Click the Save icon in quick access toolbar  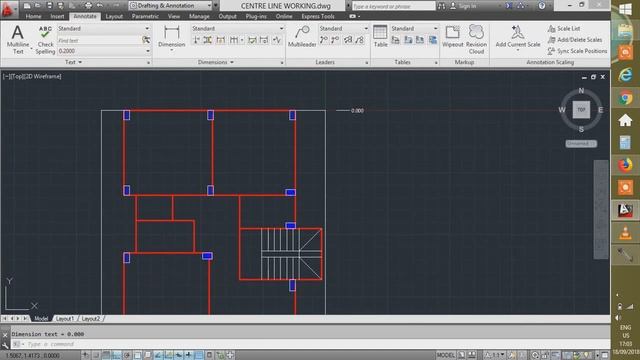coord(49,6)
